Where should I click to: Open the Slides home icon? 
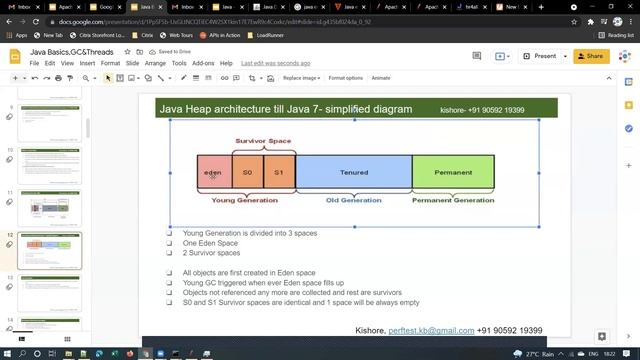tap(15, 56)
